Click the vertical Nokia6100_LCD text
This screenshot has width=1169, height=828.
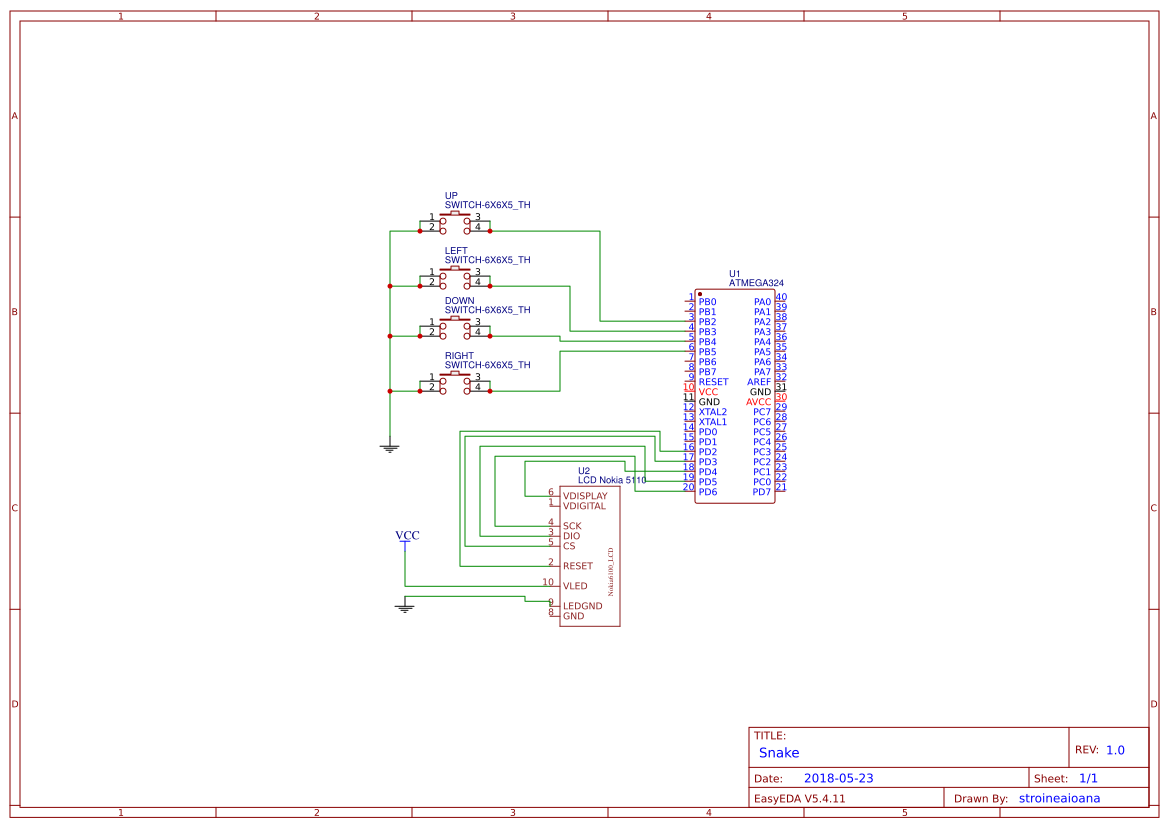tap(611, 572)
